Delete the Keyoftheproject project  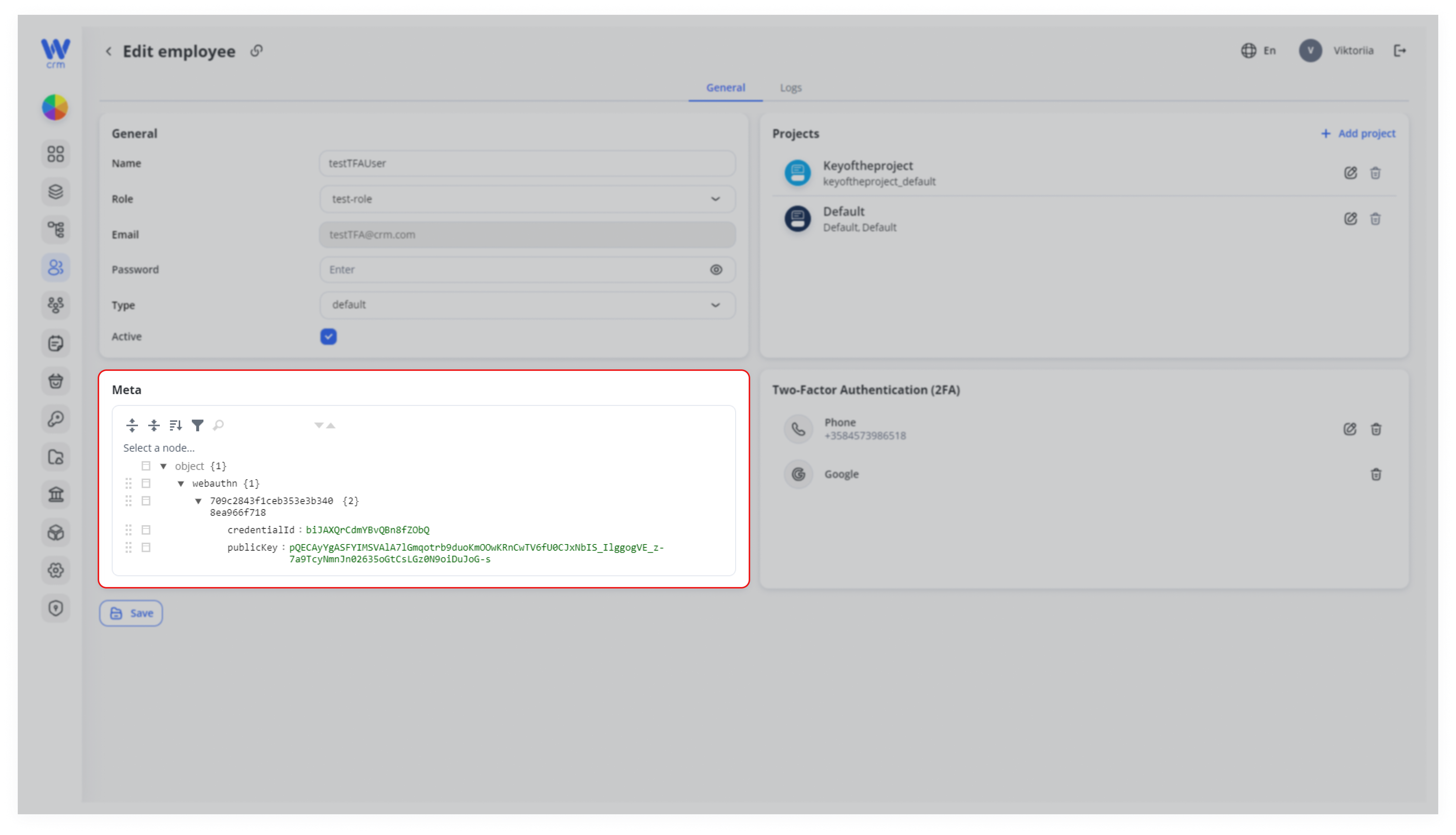[1376, 173]
